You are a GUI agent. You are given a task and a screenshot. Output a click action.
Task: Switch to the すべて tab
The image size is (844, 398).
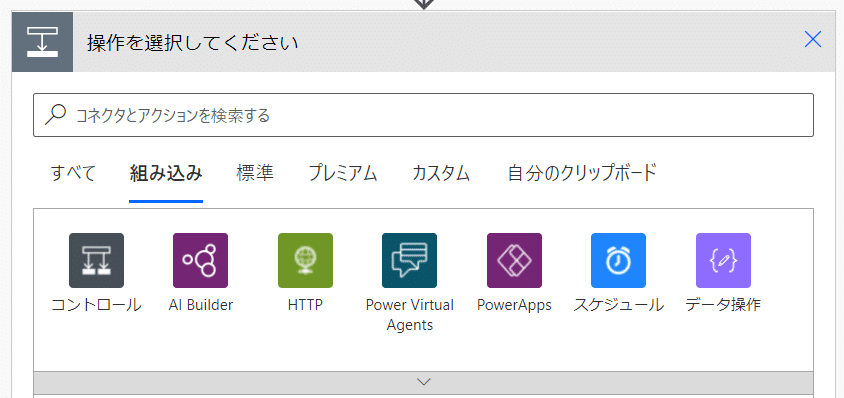tap(73, 173)
